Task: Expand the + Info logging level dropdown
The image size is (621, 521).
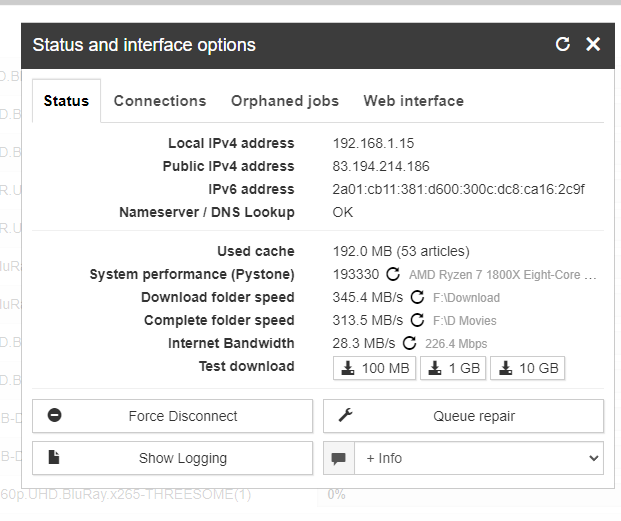Action: (x=479, y=458)
